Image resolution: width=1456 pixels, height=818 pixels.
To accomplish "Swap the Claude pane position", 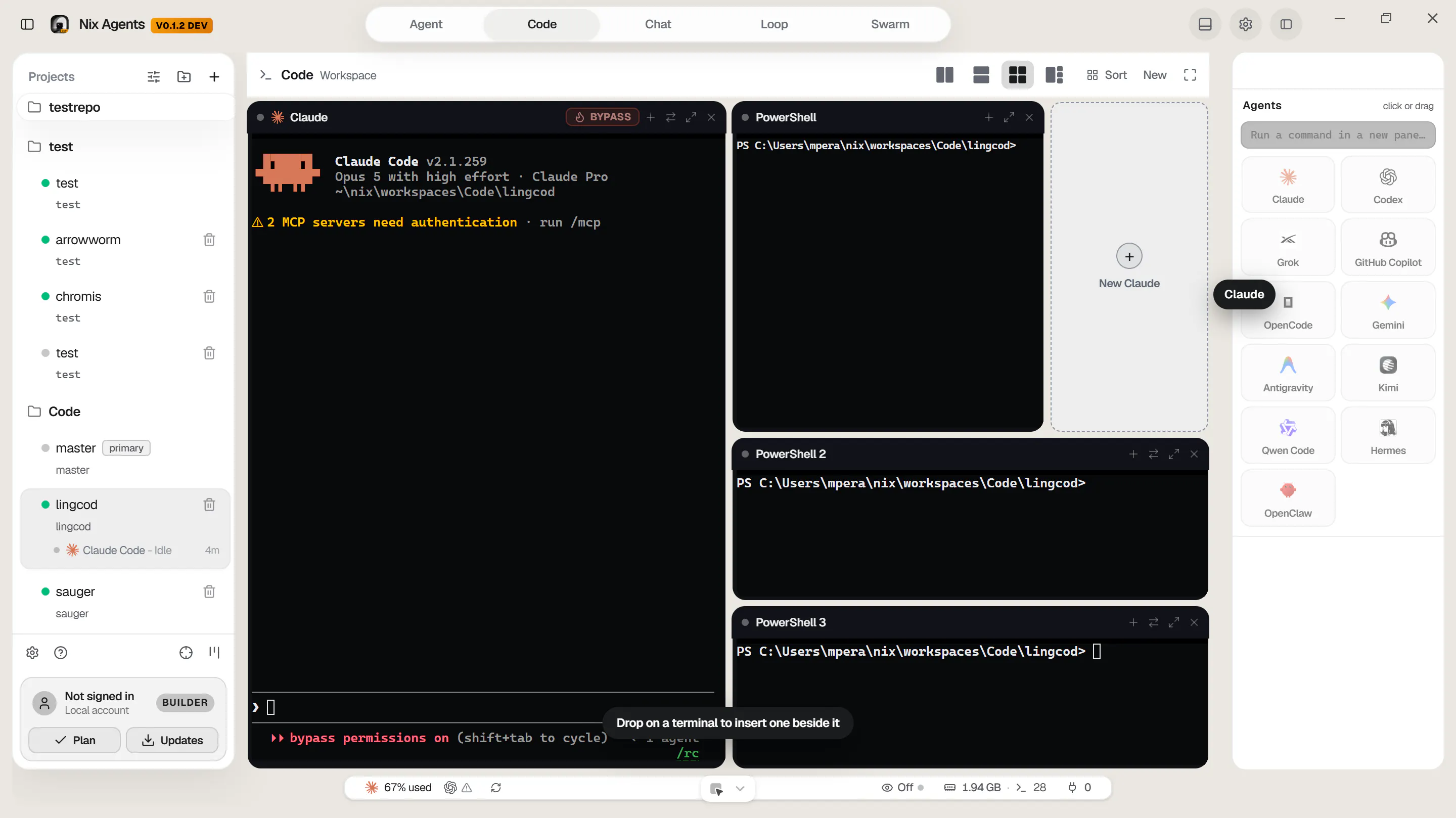I will click(x=671, y=117).
